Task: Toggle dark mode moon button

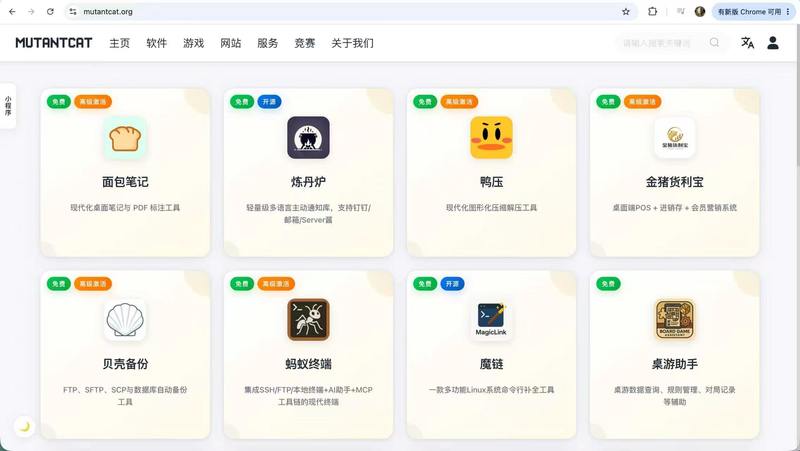Action: coord(24,427)
